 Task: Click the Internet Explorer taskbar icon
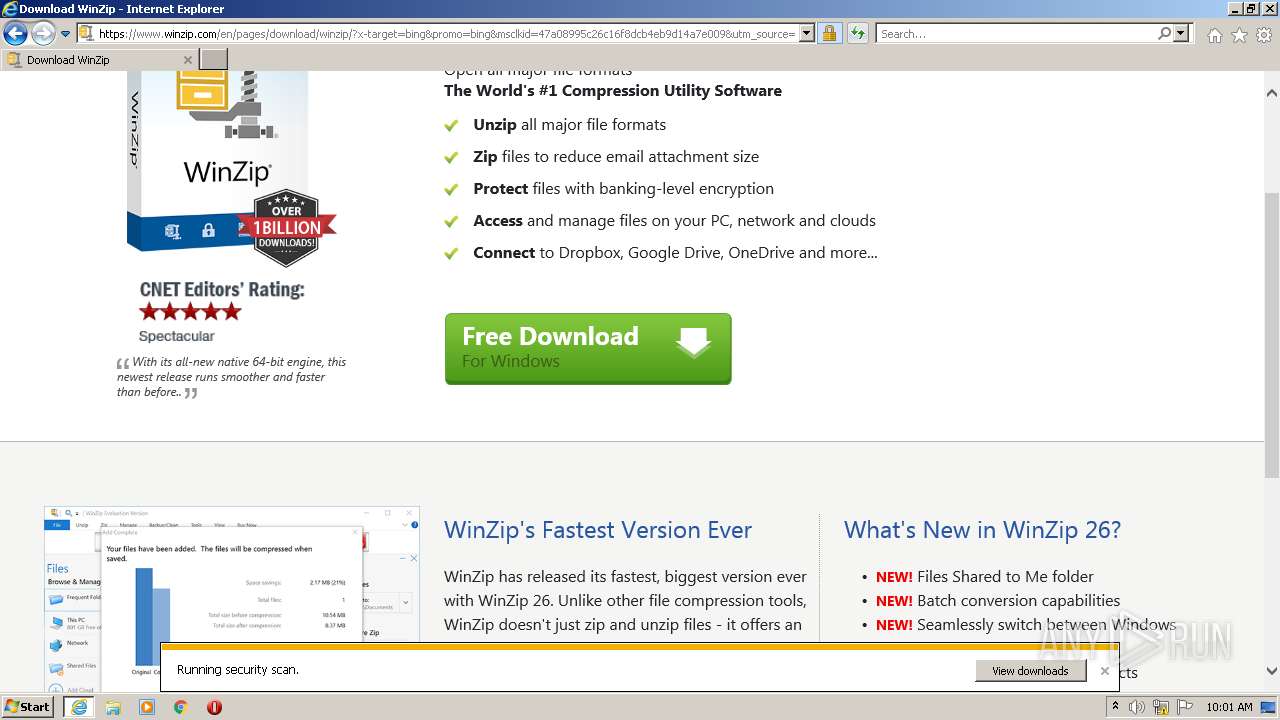coord(79,707)
